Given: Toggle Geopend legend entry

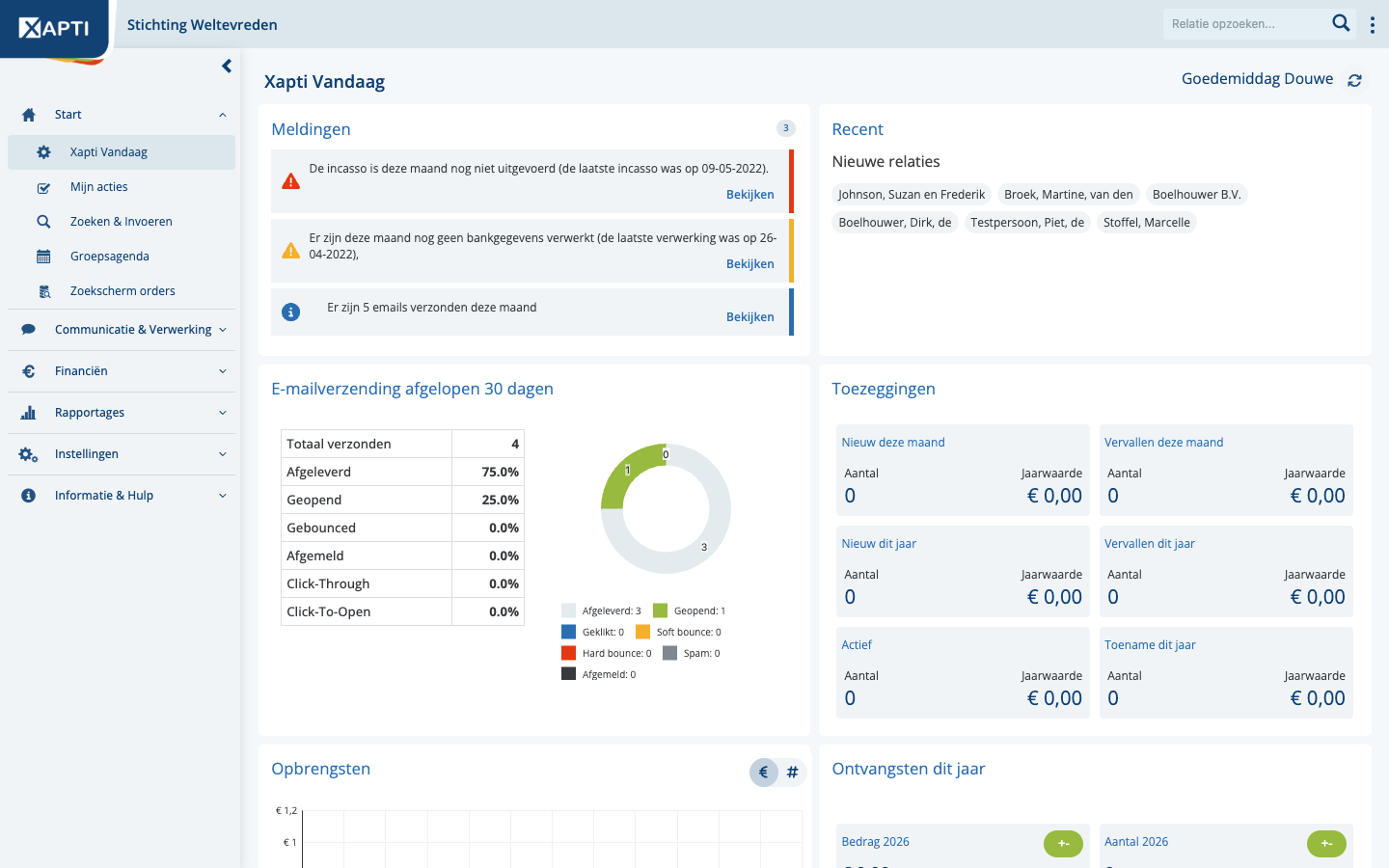Looking at the screenshot, I should 689,610.
